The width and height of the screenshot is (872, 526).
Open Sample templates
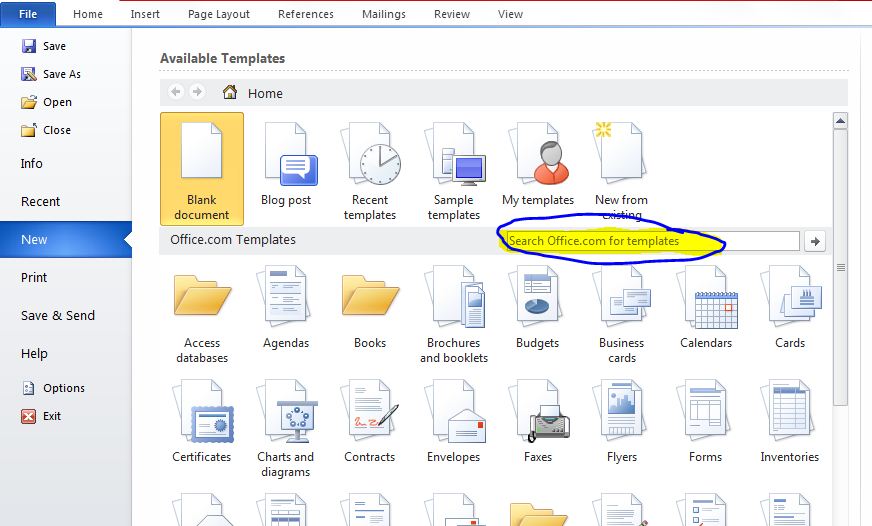[x=454, y=171]
